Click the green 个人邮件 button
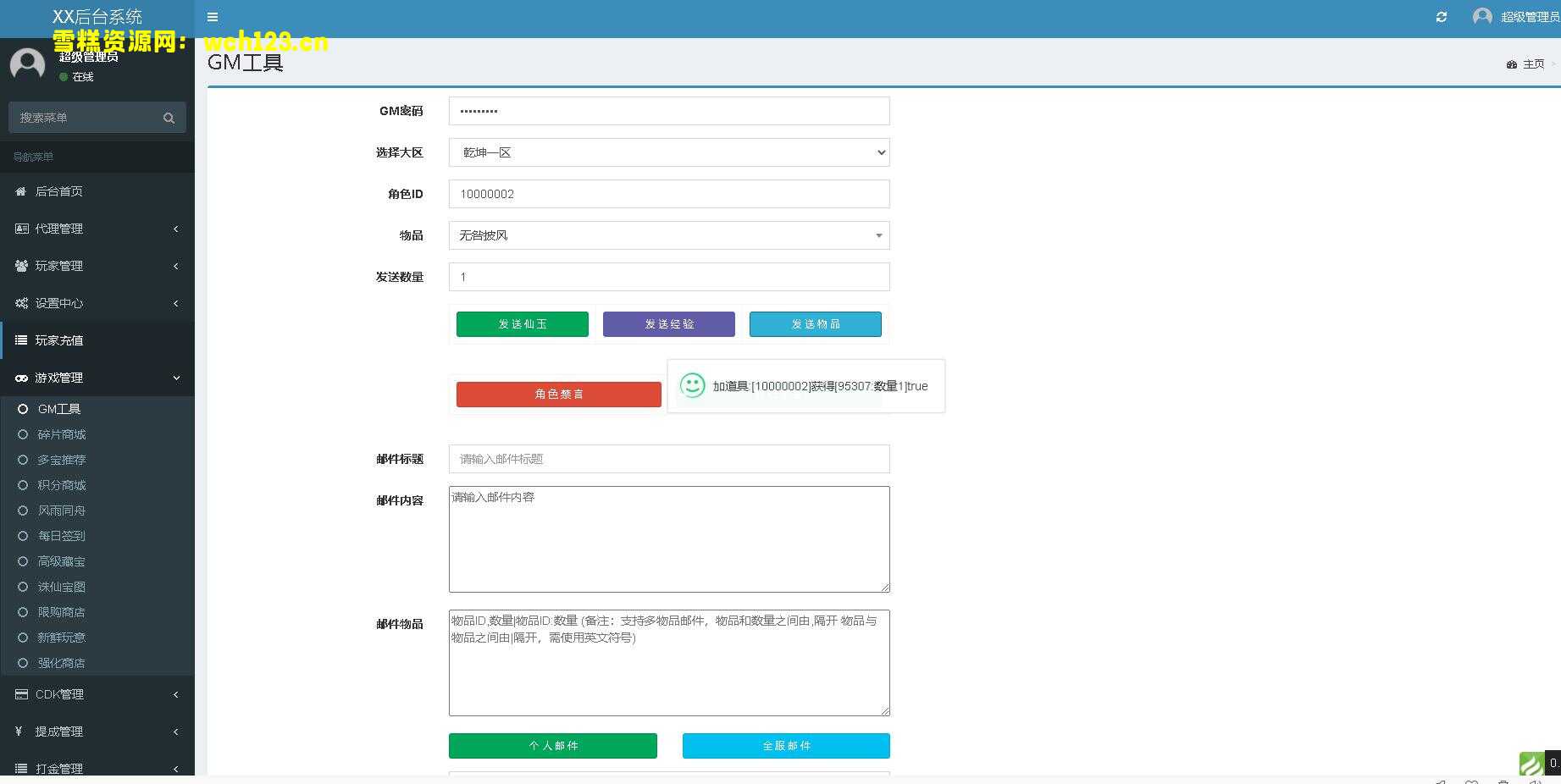Image resolution: width=1561 pixels, height=784 pixels. [x=553, y=746]
